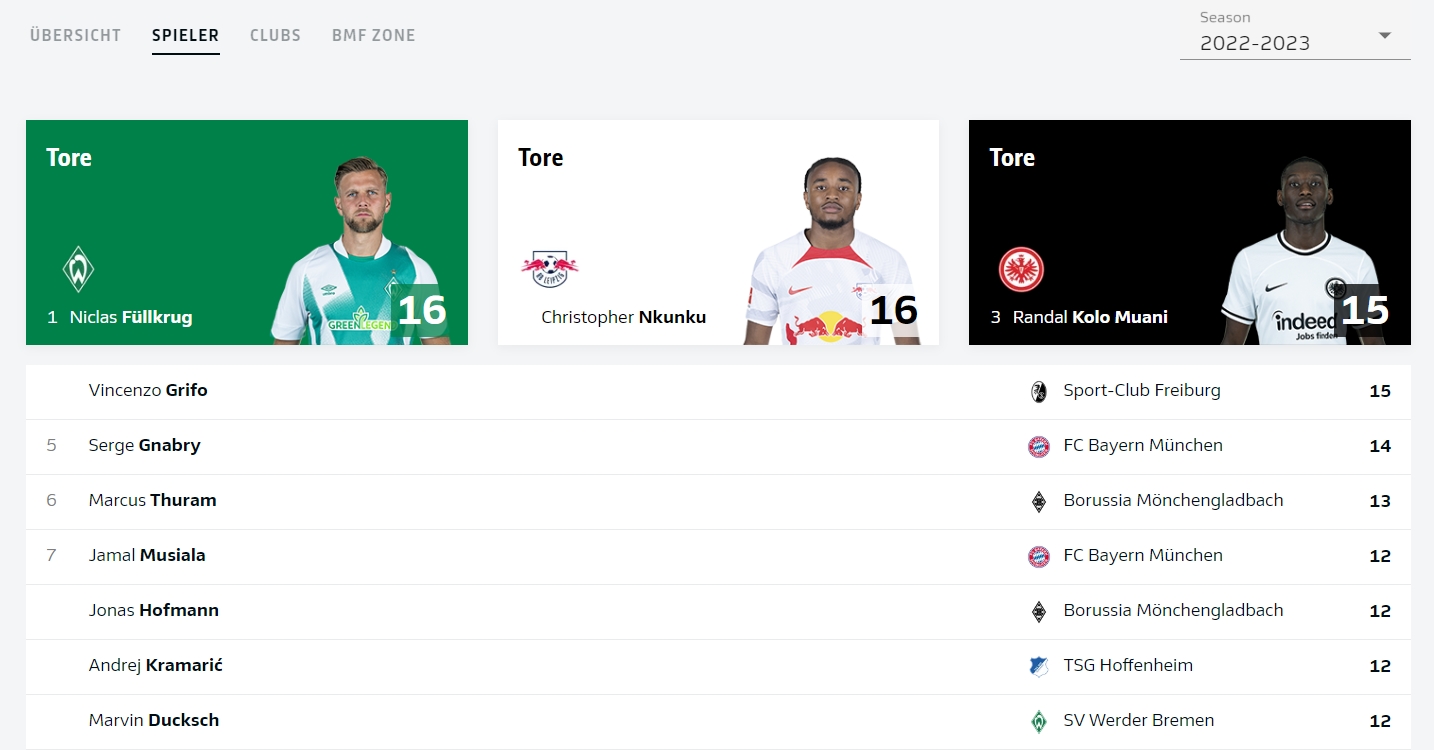The height and width of the screenshot is (750, 1434).
Task: Open Marcus Thuram's player profile
Action: point(152,500)
